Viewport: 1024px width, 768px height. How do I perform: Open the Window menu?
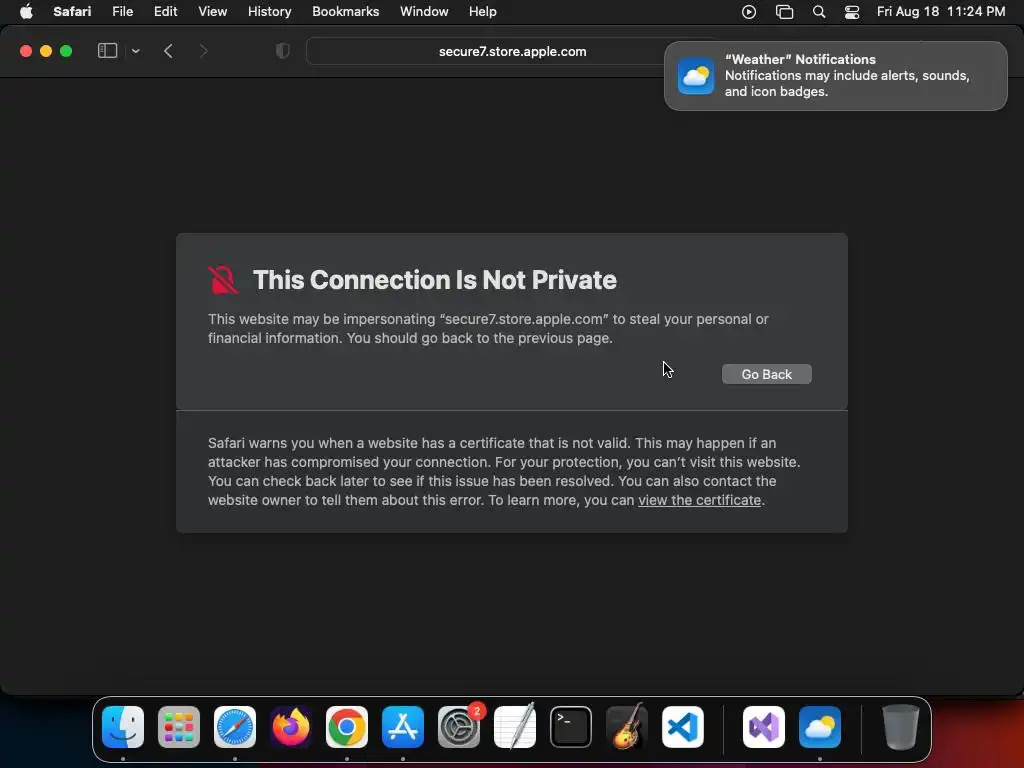pos(424,12)
